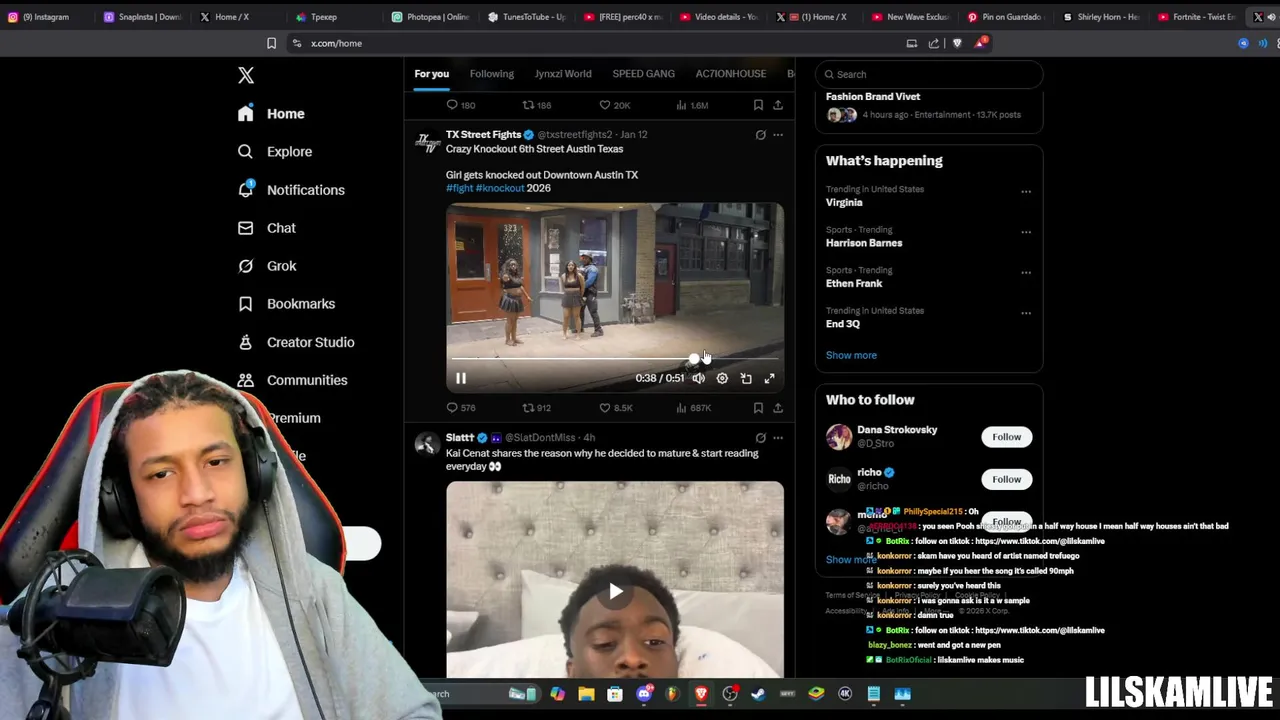Image resolution: width=1280 pixels, height=720 pixels.
Task: Go to Home in the sidebar
Action: point(271,114)
